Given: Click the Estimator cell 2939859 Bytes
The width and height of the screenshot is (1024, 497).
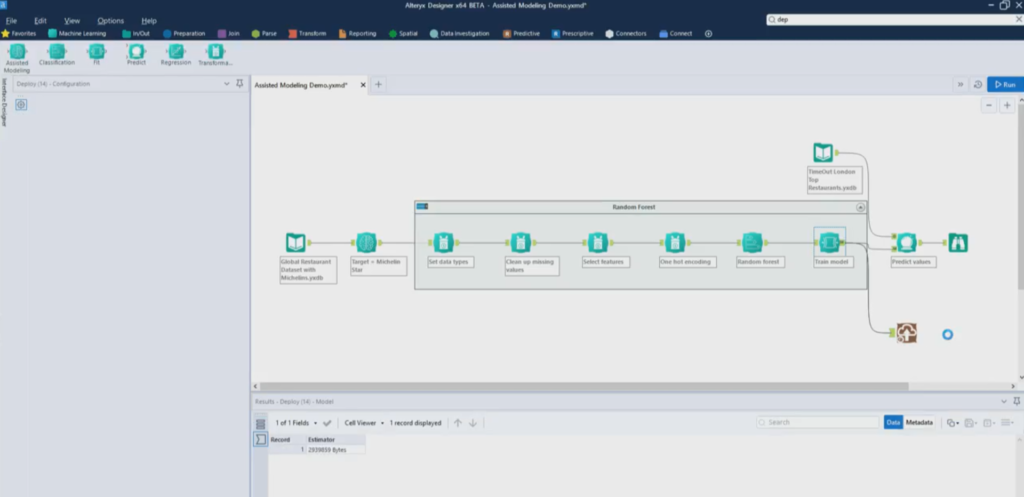Looking at the screenshot, I should 336,450.
